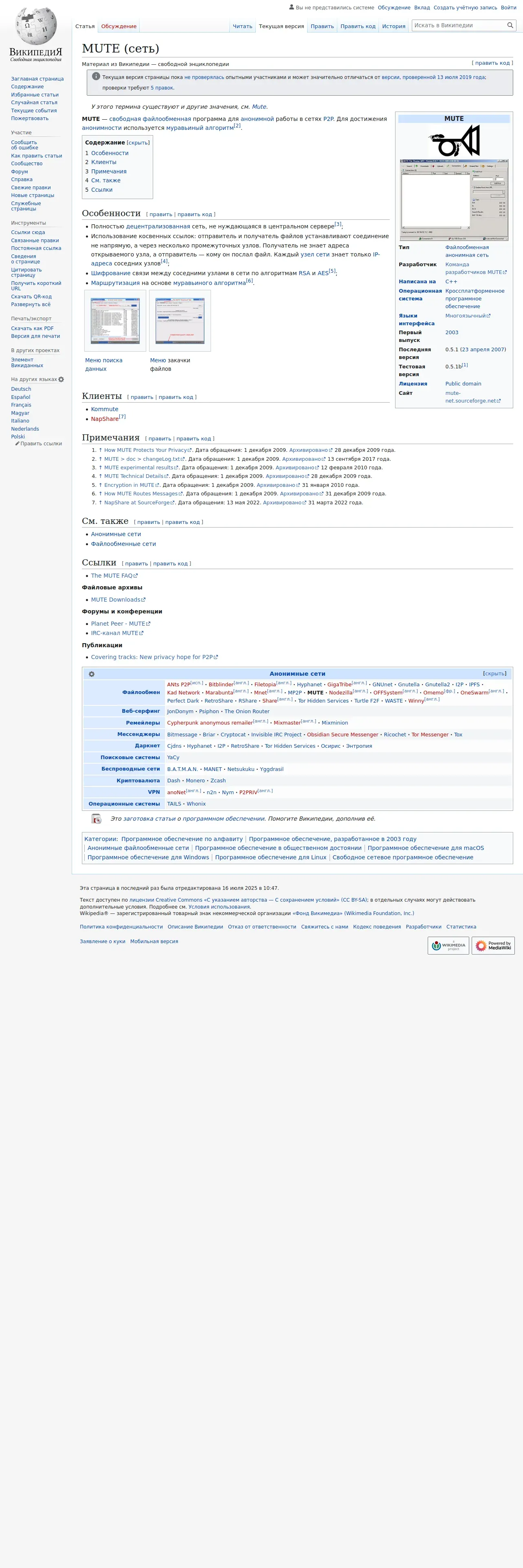Click the Wikipedia globe logo
This screenshot has width=523, height=1568.
[x=36, y=26]
